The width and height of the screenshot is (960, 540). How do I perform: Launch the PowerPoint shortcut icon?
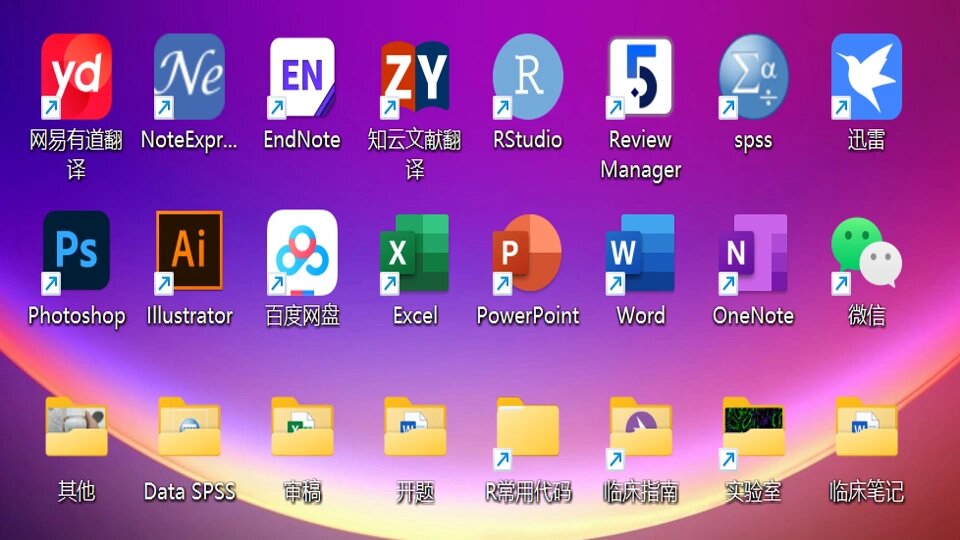(527, 252)
